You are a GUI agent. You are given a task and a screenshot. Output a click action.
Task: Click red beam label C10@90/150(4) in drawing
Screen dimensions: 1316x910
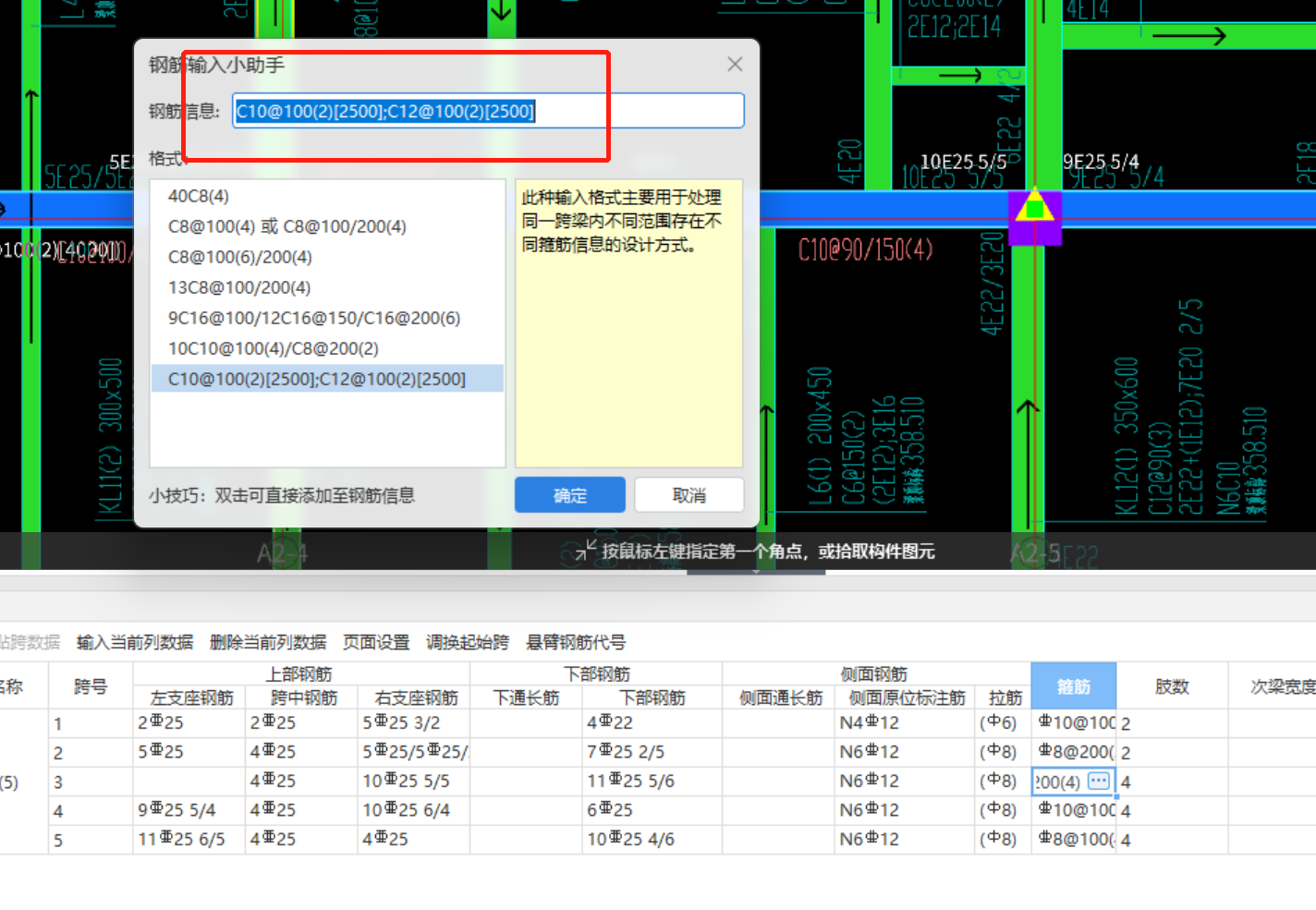pos(866,249)
